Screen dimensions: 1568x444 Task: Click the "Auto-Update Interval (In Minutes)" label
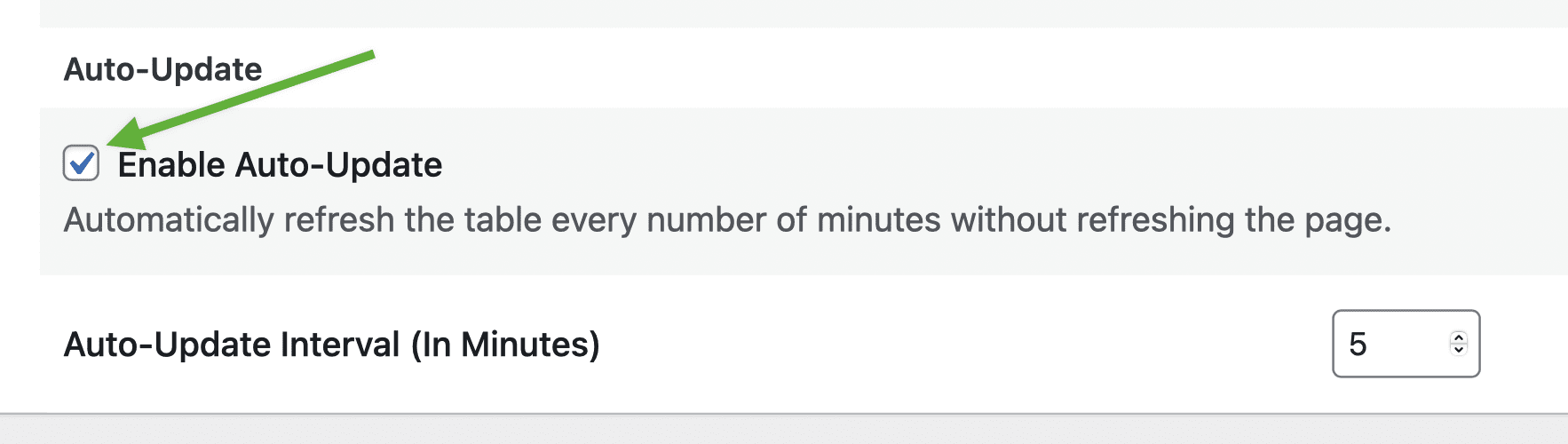coord(331,345)
